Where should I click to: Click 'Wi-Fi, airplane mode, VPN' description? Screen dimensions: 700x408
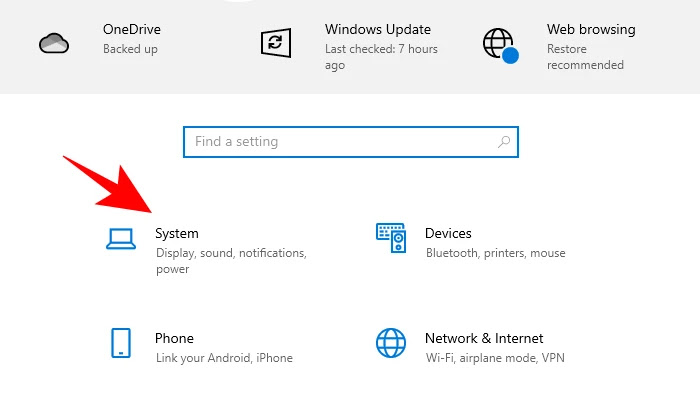point(495,358)
